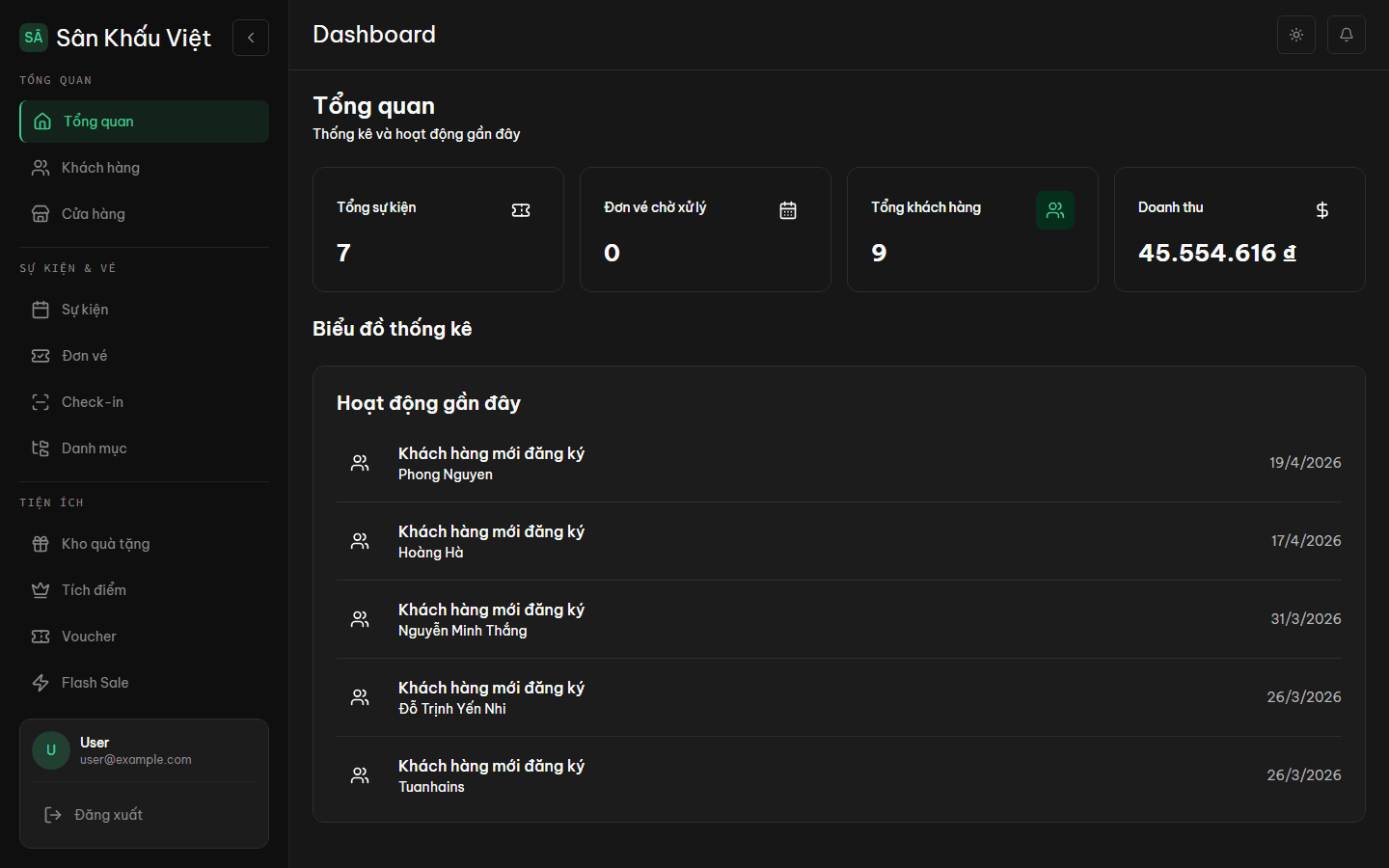Toggle the light/dark theme sun icon

[x=1296, y=35]
